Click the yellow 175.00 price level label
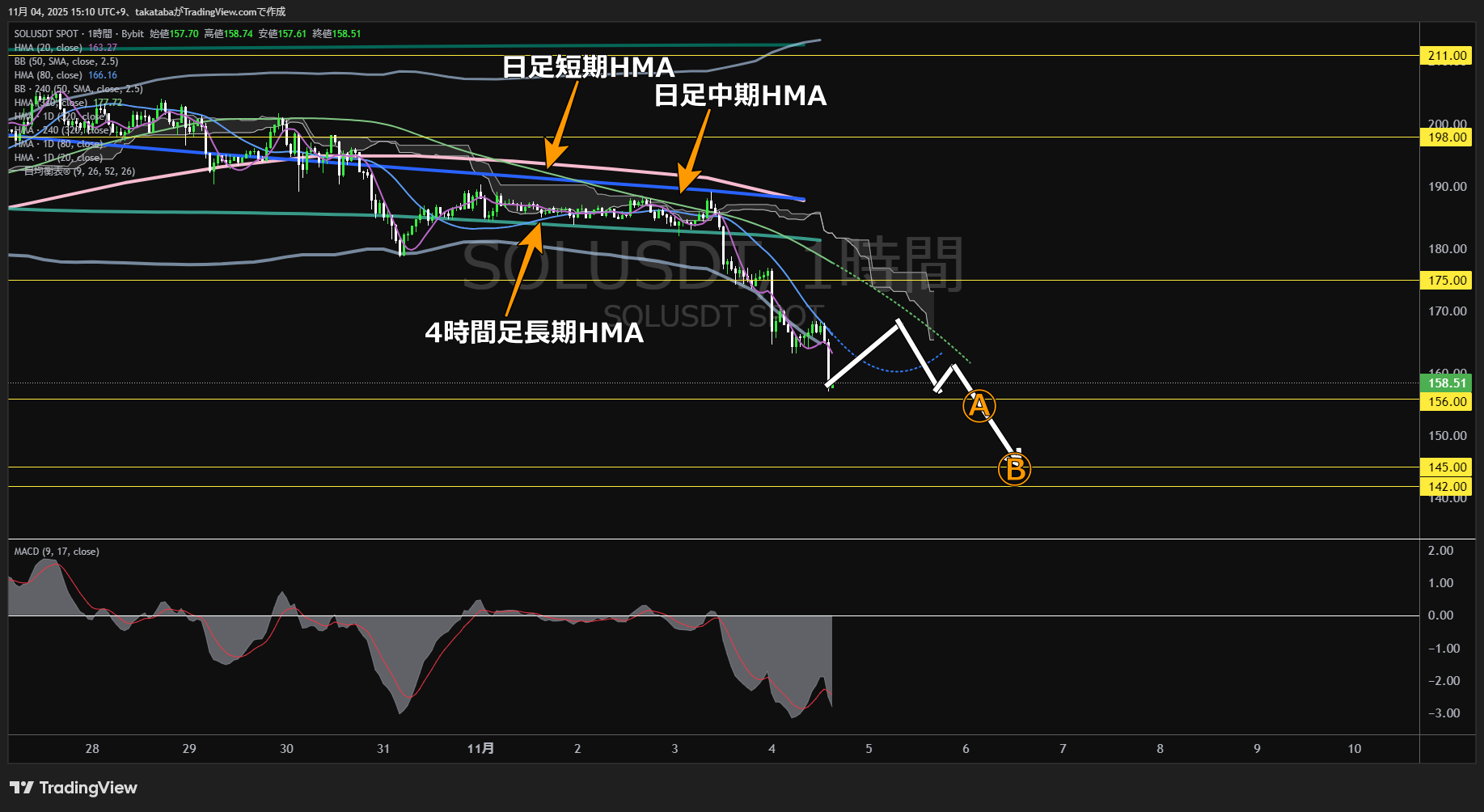The image size is (1484, 812). click(1447, 281)
